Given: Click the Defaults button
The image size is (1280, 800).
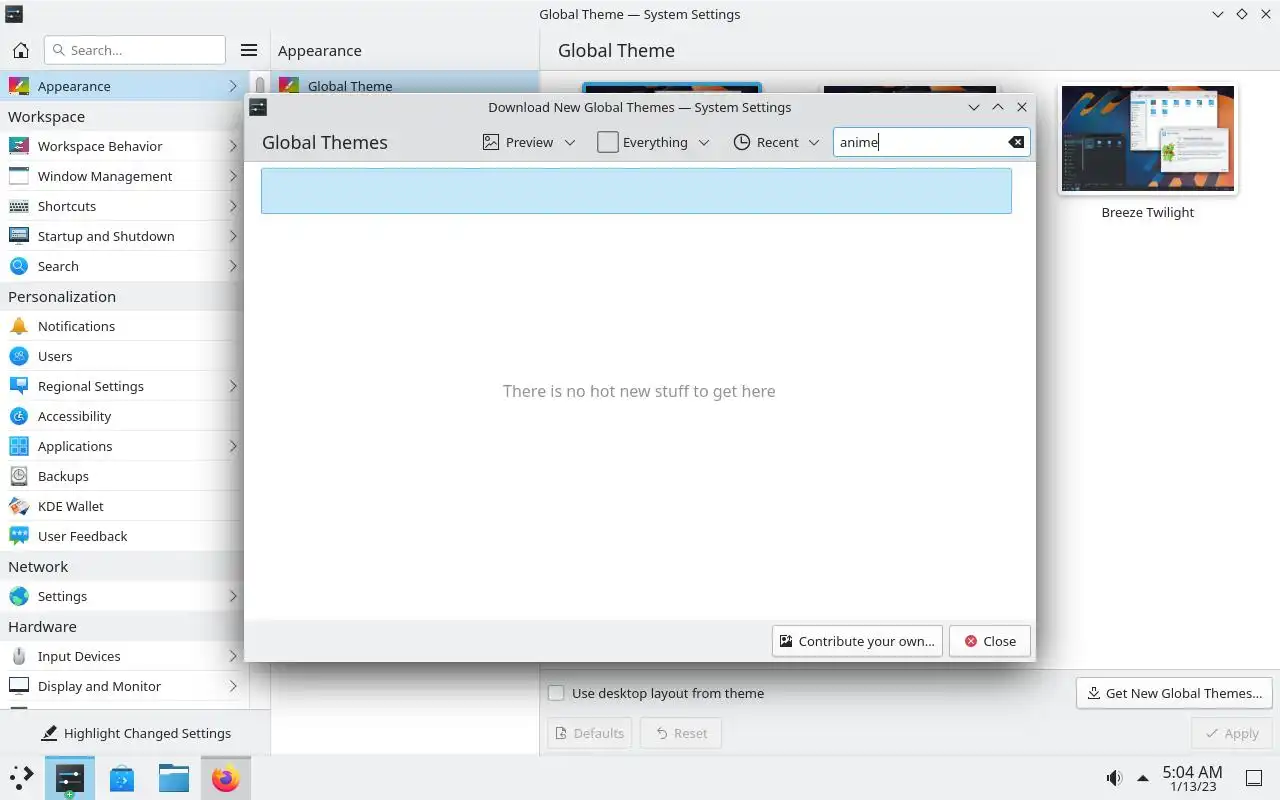Looking at the screenshot, I should tap(590, 733).
